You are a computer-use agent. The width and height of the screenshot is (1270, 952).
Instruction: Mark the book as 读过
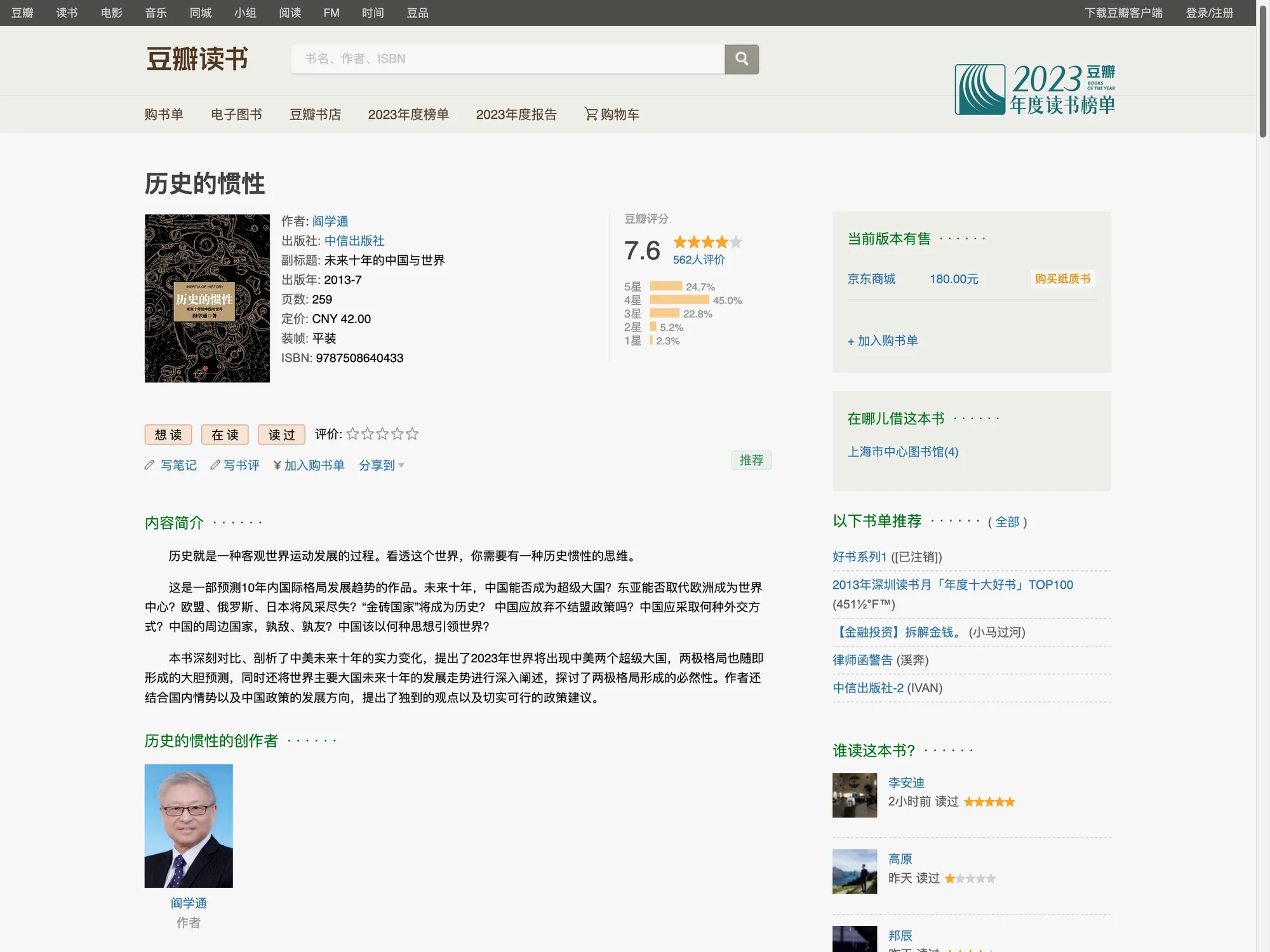[x=281, y=434]
